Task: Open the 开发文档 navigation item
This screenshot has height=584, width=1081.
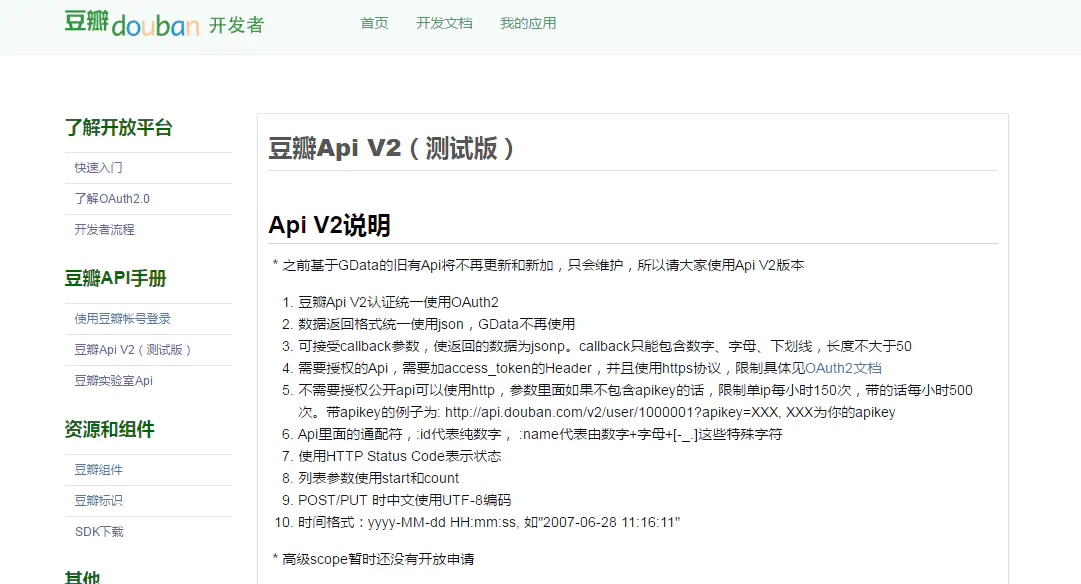Action: pos(444,23)
